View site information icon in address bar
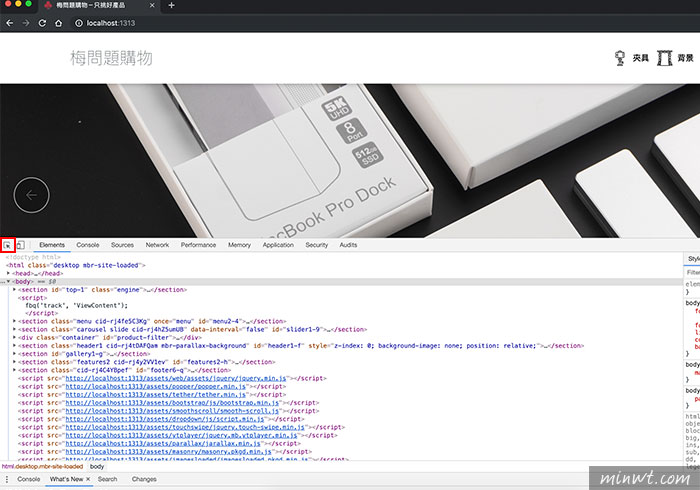The image size is (700, 490). (x=79, y=23)
